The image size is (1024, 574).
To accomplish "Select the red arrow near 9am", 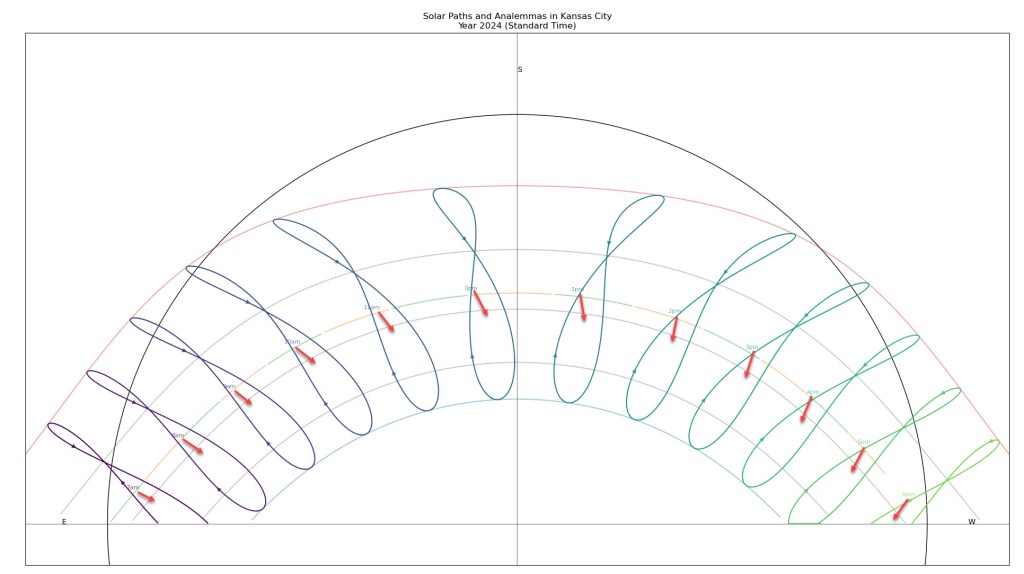I will tap(242, 397).
